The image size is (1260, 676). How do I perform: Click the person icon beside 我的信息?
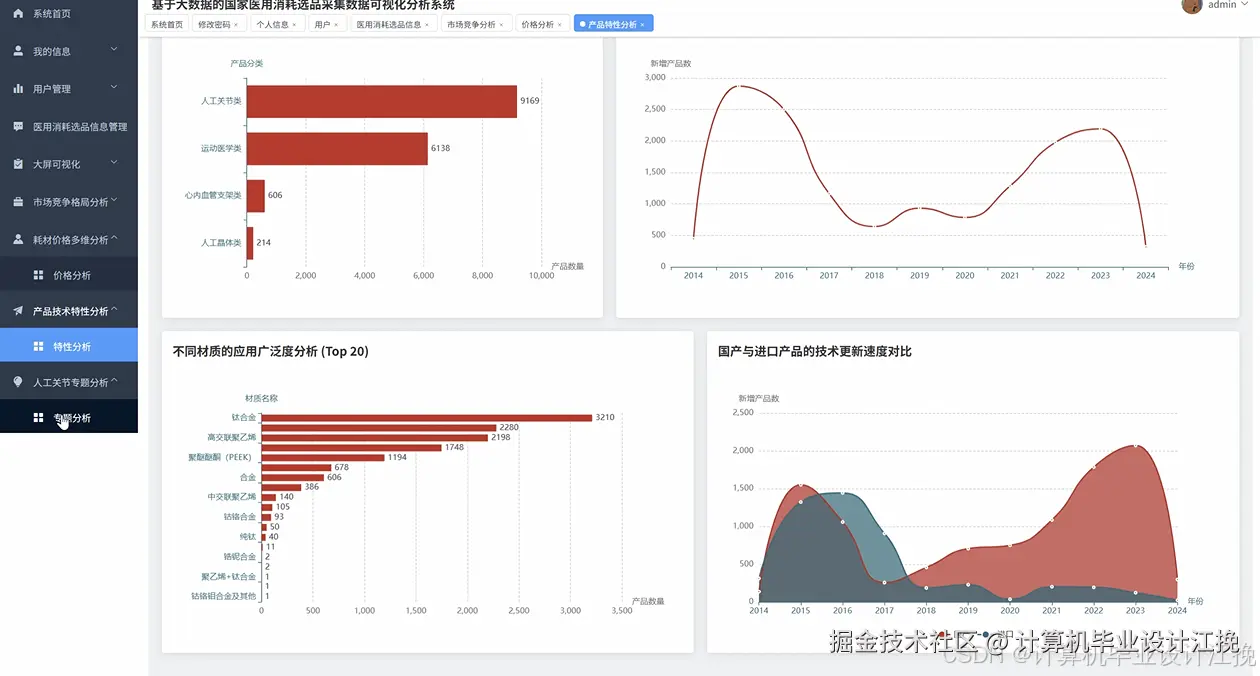tap(18, 51)
